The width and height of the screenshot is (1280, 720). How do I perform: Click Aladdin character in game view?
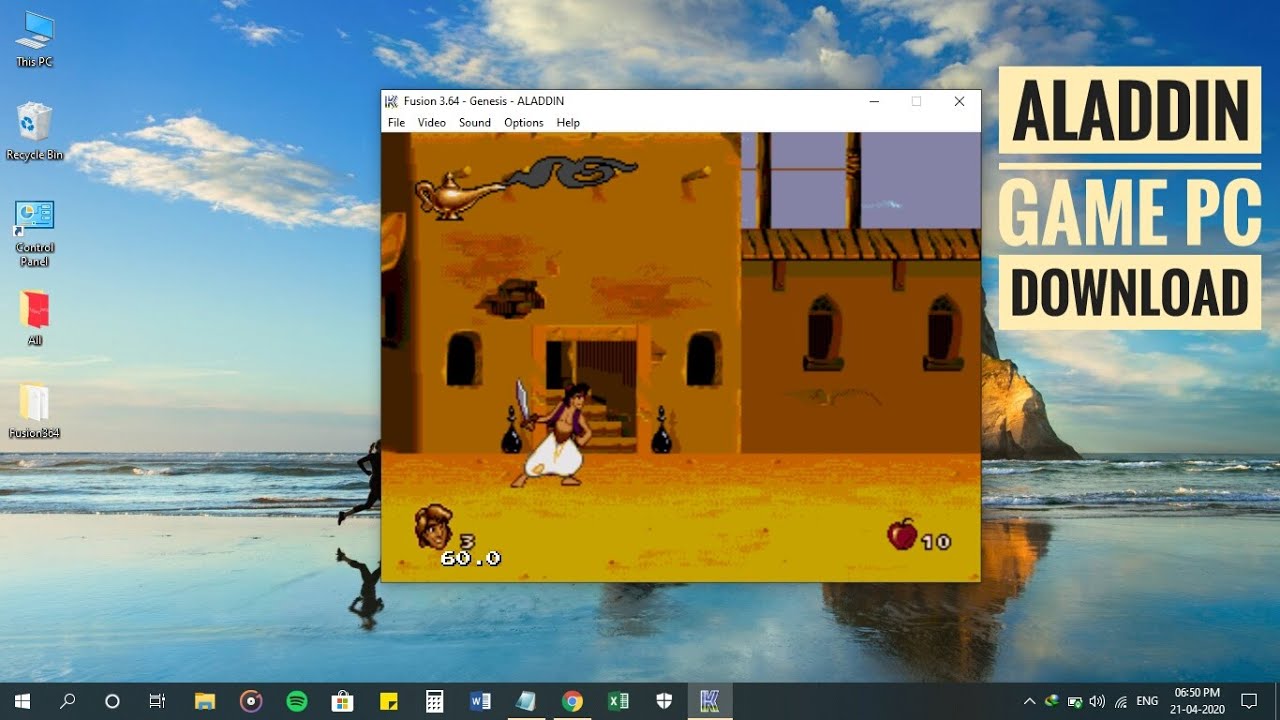[x=554, y=434]
